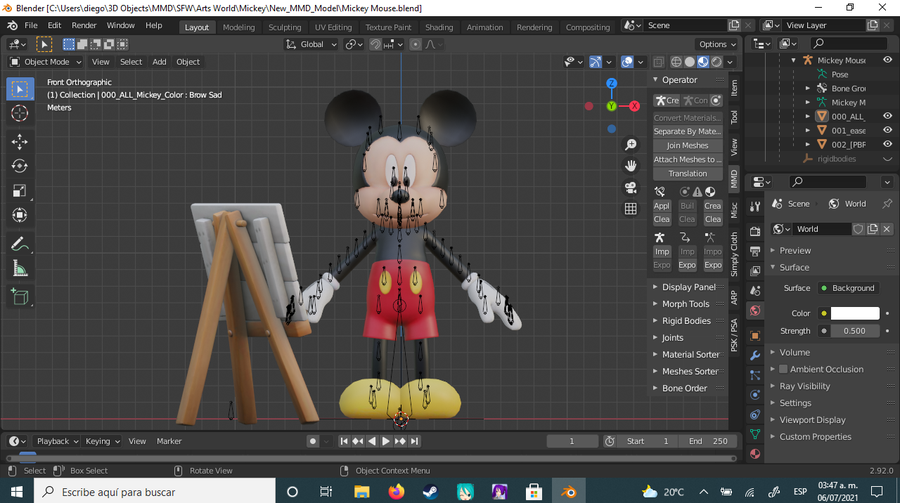Open the MMD sidebar tab
This screenshot has width=900, height=503.
coord(734,179)
